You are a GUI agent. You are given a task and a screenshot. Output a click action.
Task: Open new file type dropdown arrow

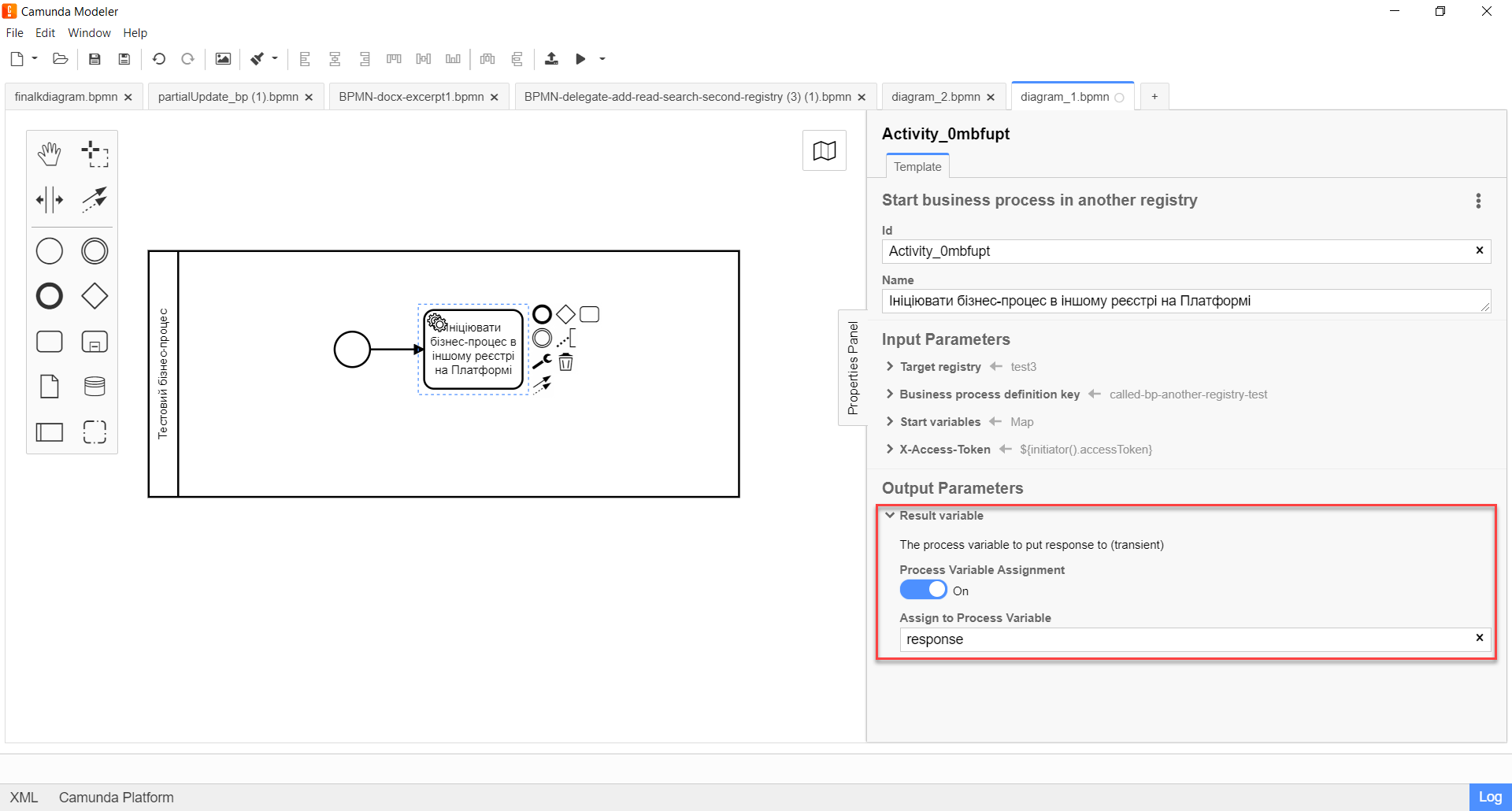click(35, 58)
